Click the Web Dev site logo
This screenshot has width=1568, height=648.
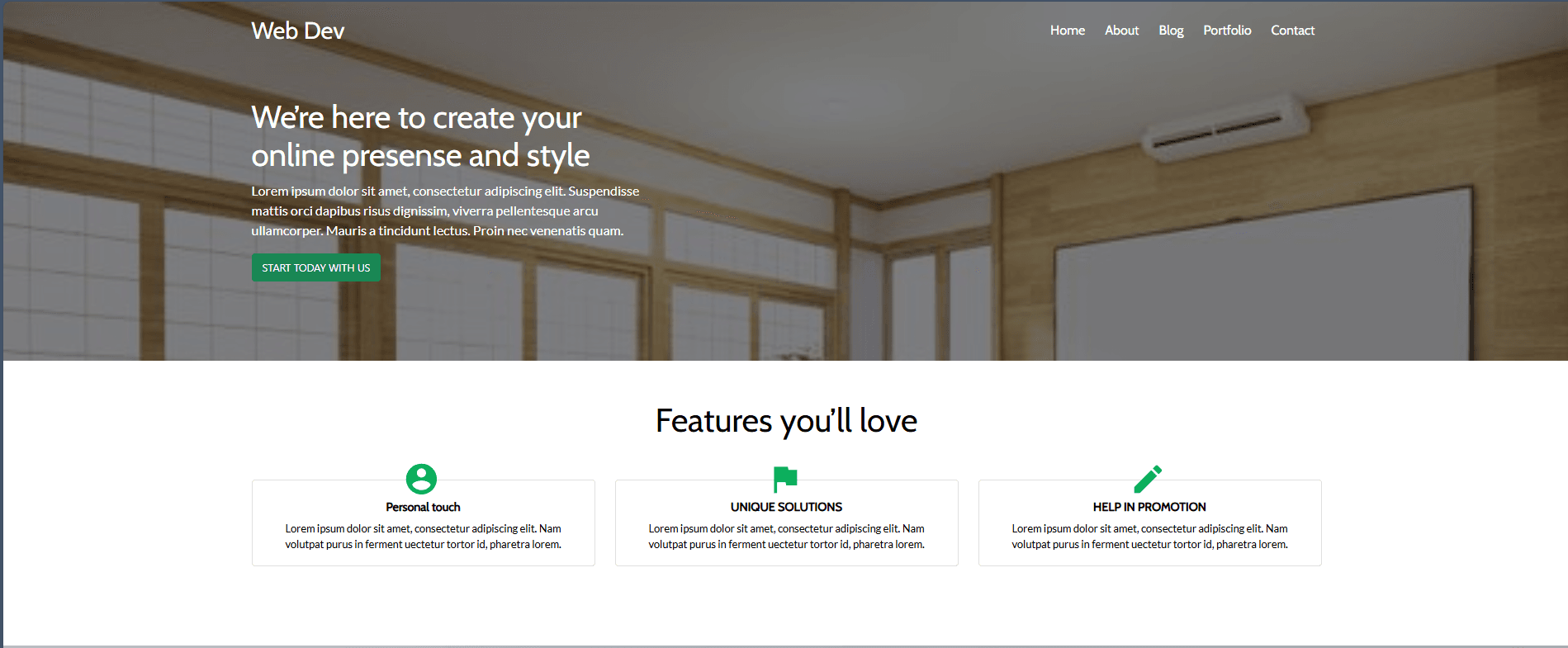pos(297,31)
